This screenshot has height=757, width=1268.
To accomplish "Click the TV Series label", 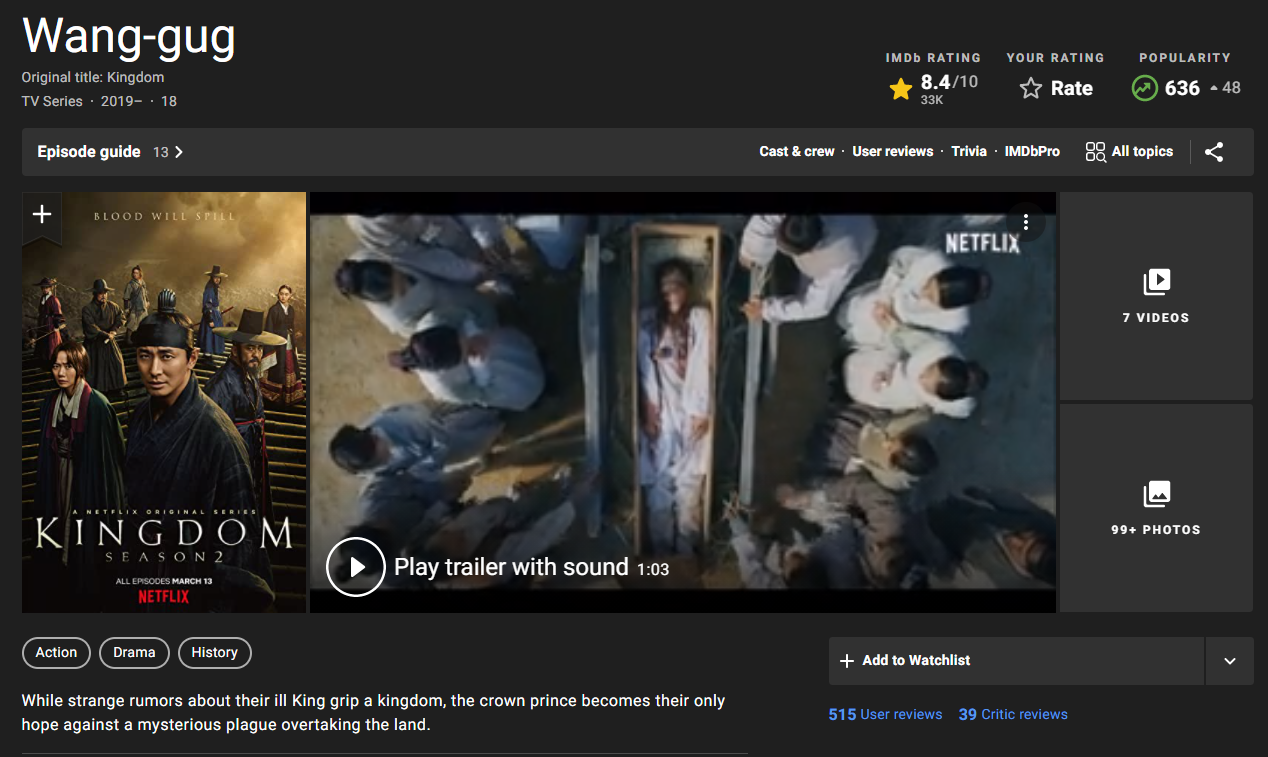I will pos(52,101).
